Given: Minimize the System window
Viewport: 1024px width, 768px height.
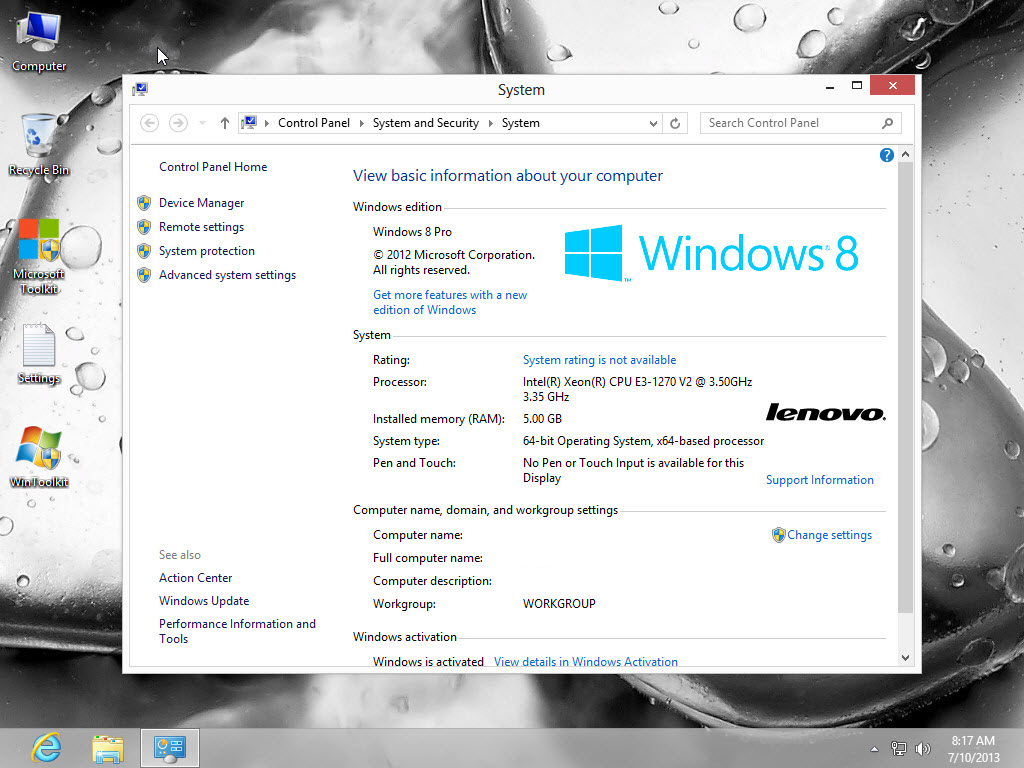Looking at the screenshot, I should point(829,86).
